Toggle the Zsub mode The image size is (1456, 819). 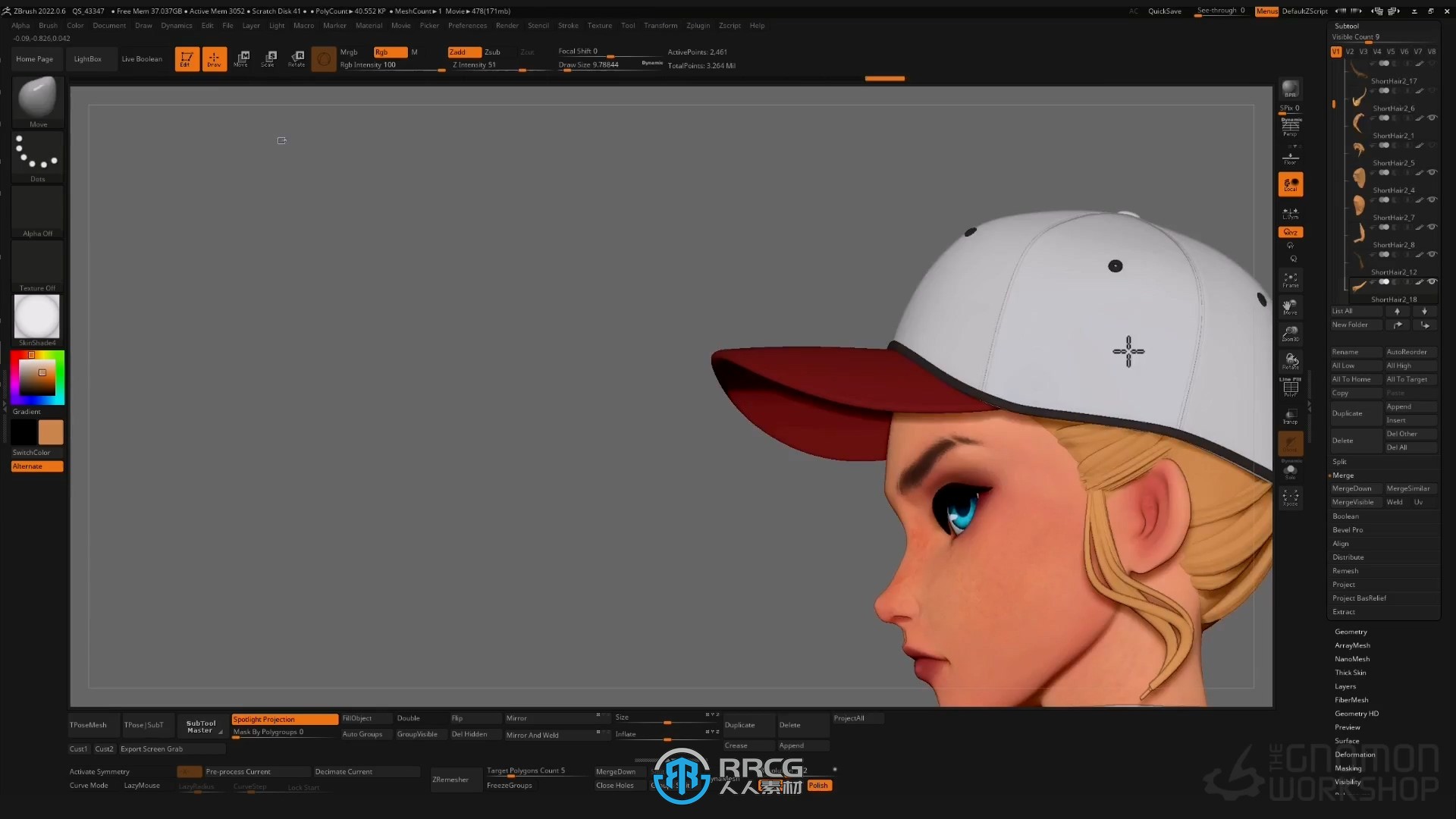(x=492, y=52)
